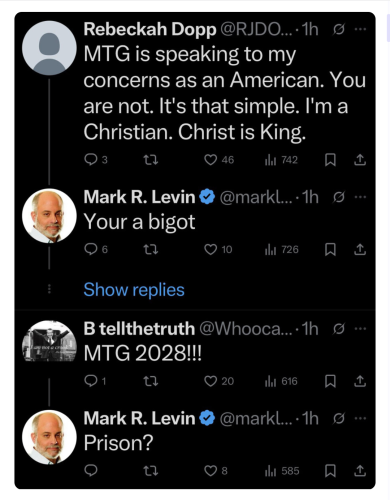The height and width of the screenshot is (500, 390).
Task: Share the 'MTG 2028!!!' tweet
Action: click(x=360, y=381)
